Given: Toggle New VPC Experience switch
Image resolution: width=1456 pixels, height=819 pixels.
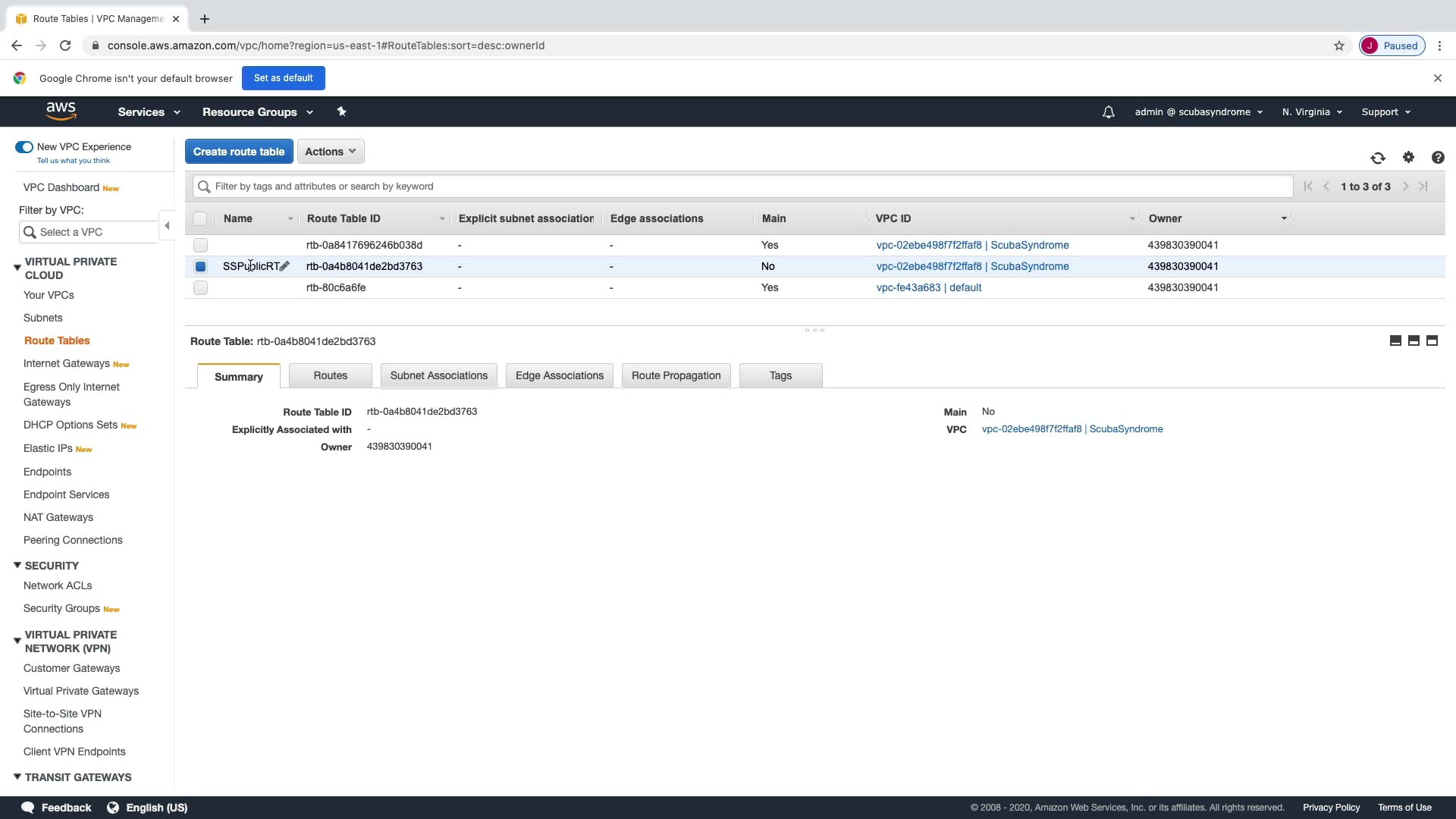Looking at the screenshot, I should pos(24,147).
